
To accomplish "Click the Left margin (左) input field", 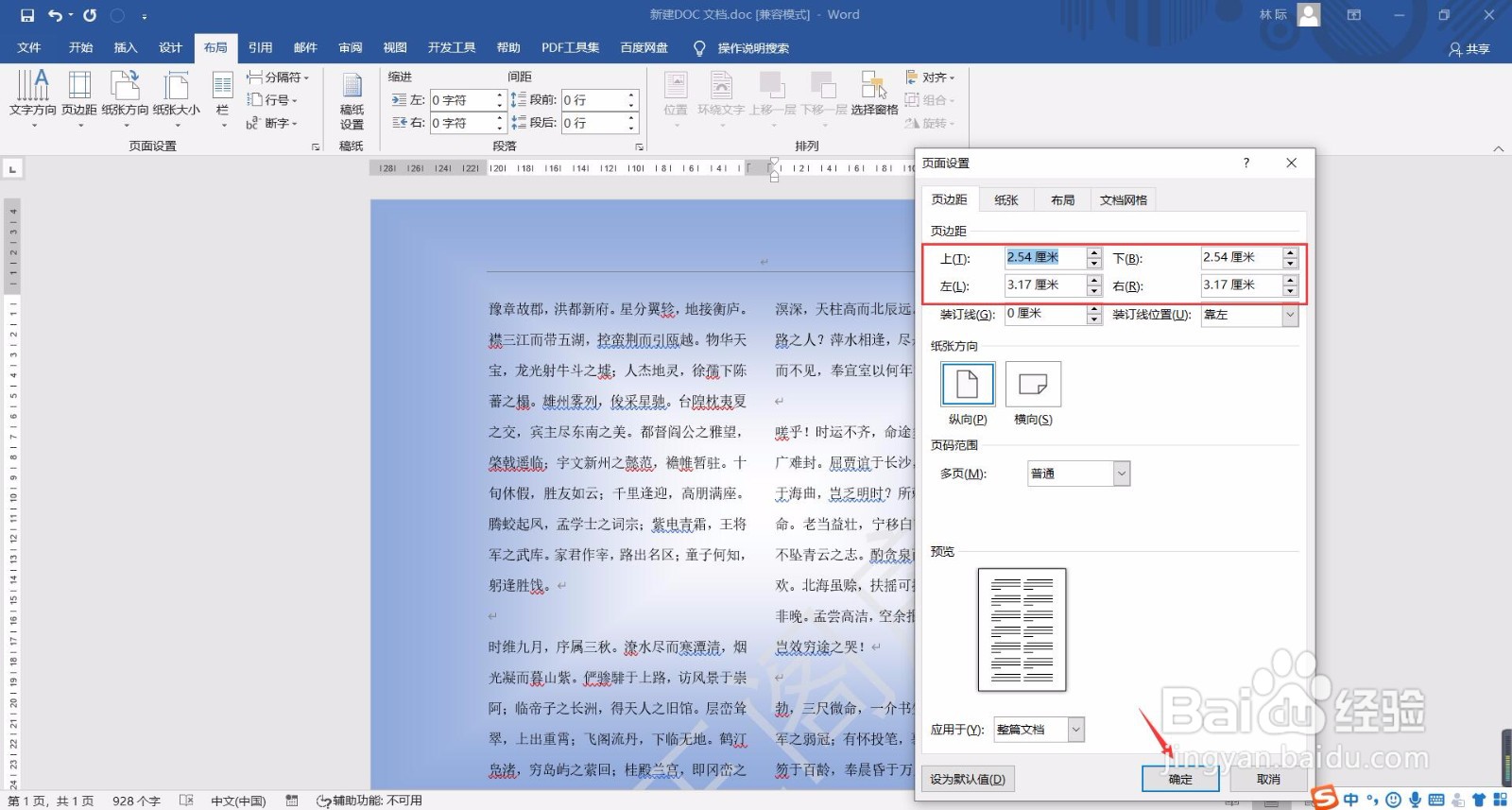I will (x=1046, y=285).
